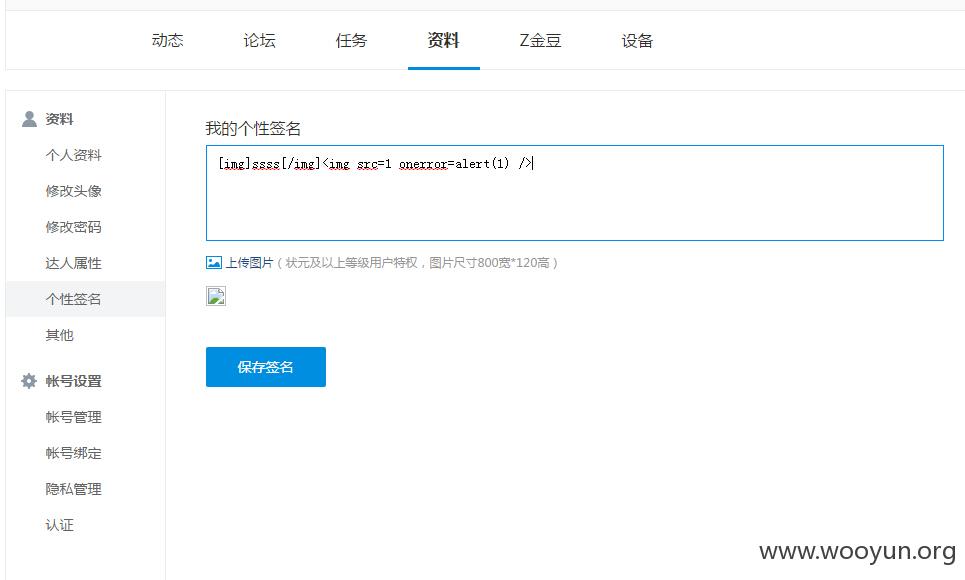Viewport: 965px width, 580px height.
Task: Open the 任务 tab
Action: (x=351, y=41)
